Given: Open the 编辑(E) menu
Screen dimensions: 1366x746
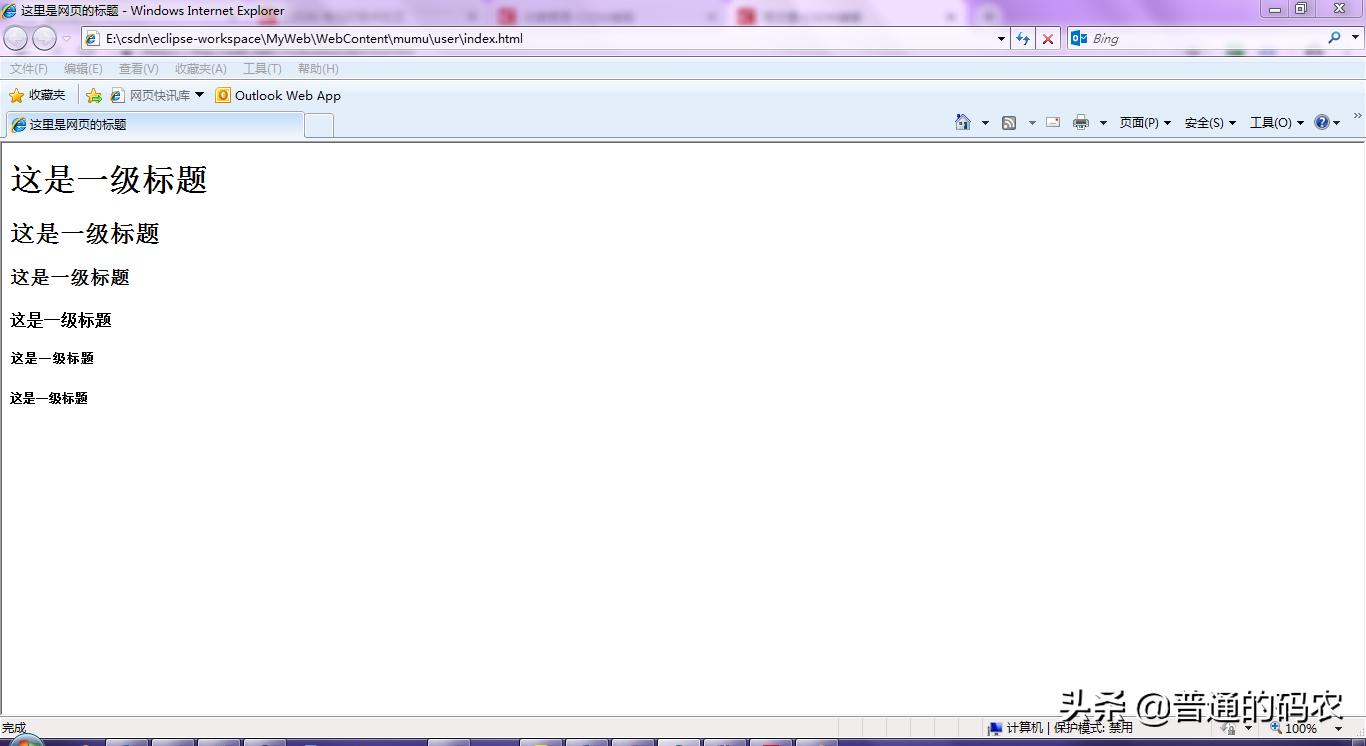Looking at the screenshot, I should (x=83, y=69).
